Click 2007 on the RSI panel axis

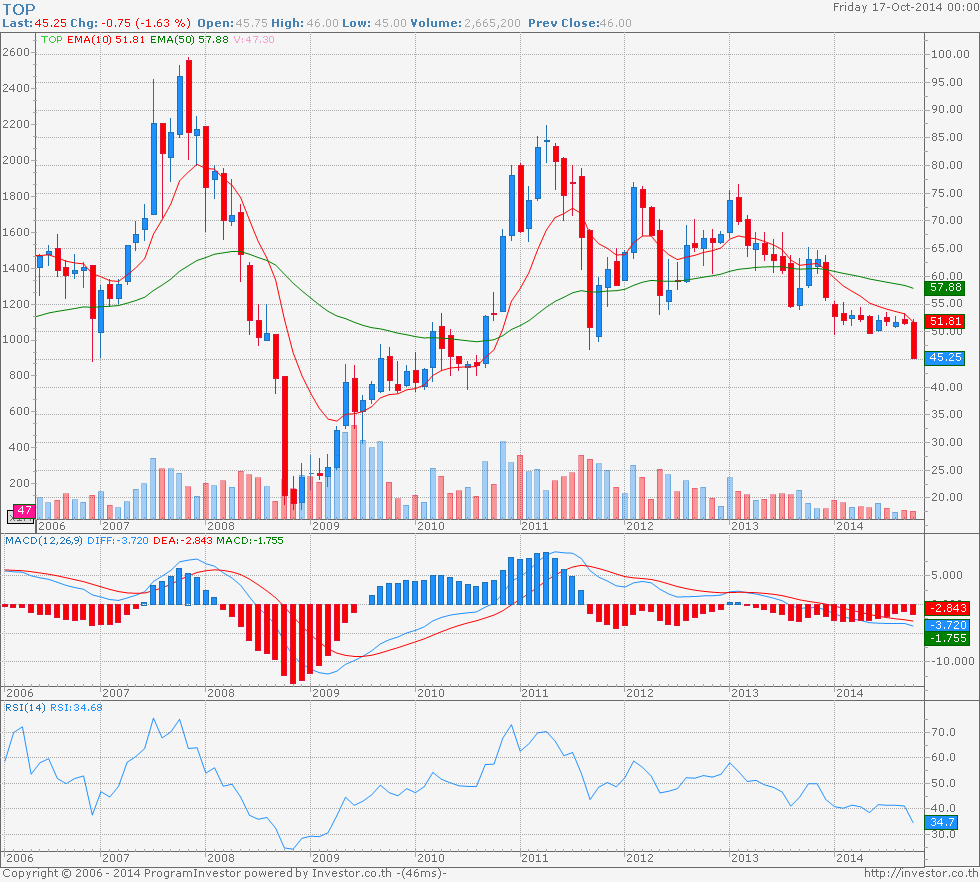click(x=116, y=858)
